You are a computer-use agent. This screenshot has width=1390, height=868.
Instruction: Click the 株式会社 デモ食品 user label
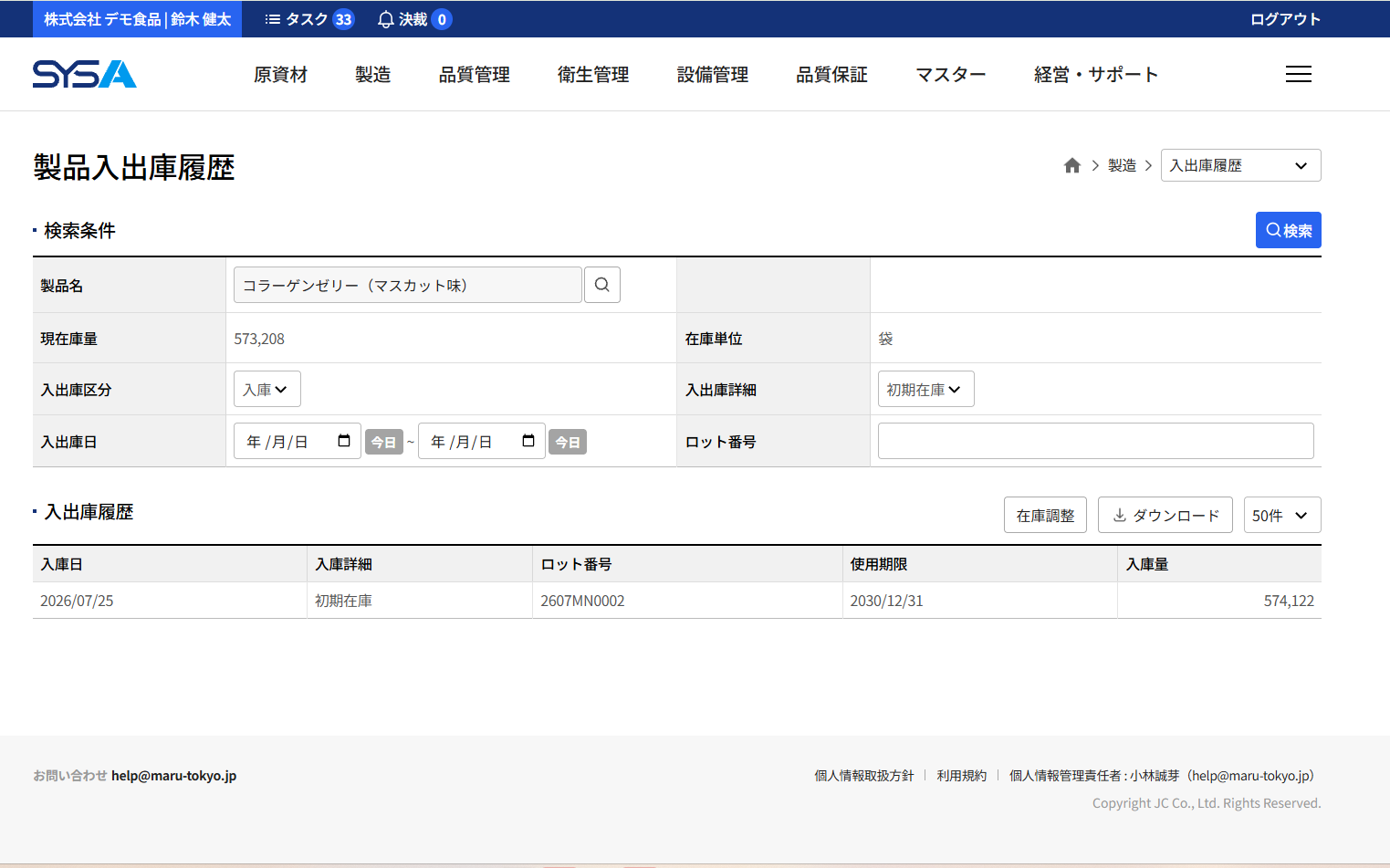coord(137,19)
